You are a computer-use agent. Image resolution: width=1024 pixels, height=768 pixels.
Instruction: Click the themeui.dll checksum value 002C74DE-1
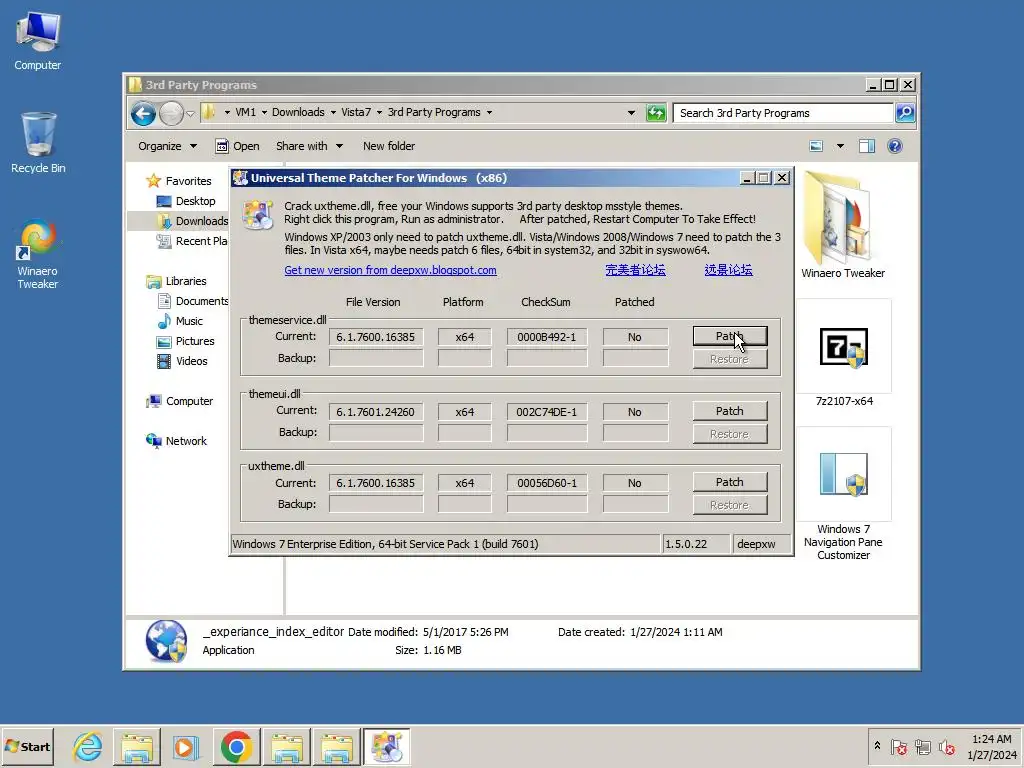[547, 412]
